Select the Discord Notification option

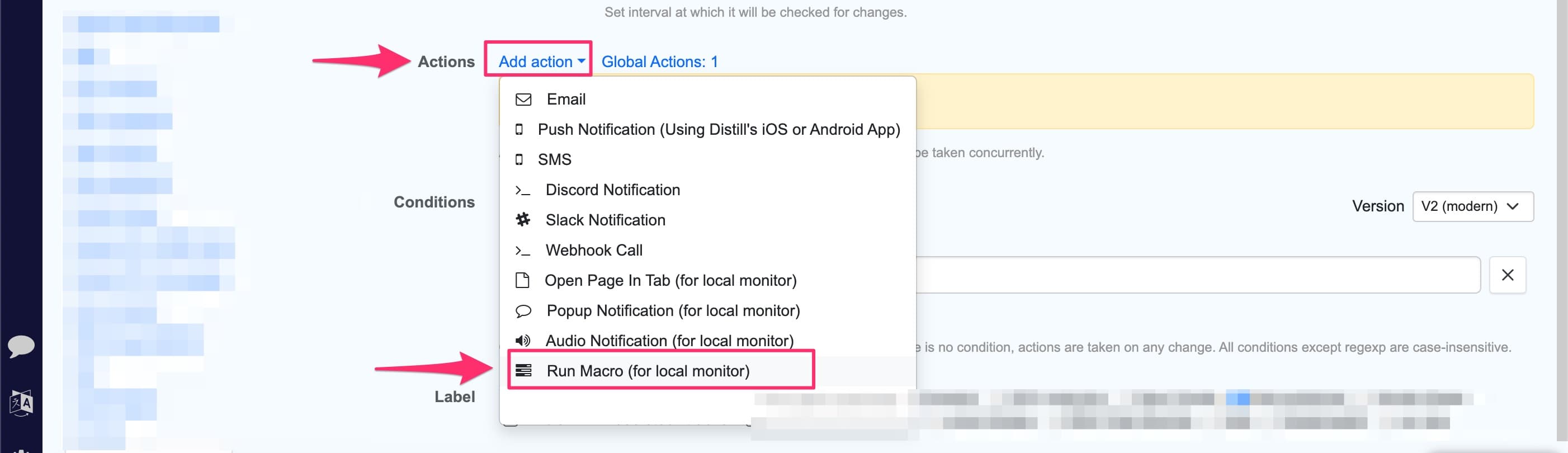(x=612, y=190)
